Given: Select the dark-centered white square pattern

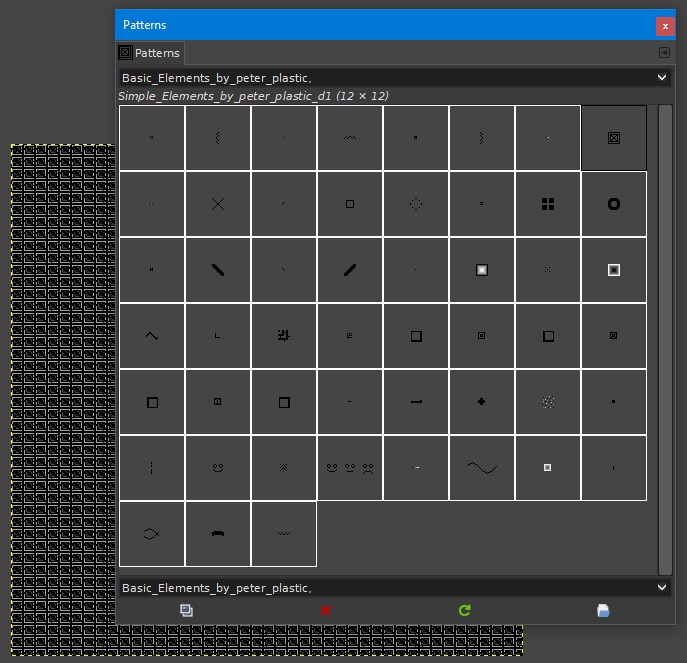Looking at the screenshot, I should [614, 270].
